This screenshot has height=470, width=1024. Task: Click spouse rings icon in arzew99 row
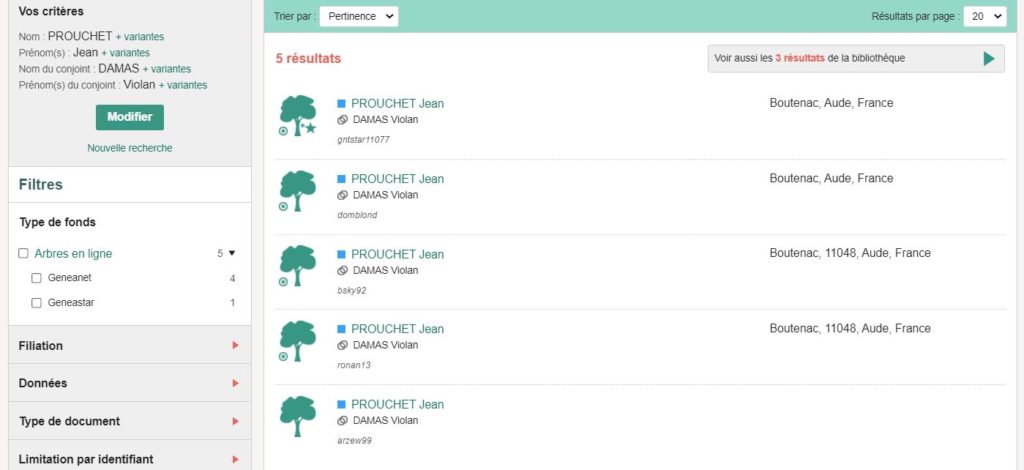click(342, 420)
